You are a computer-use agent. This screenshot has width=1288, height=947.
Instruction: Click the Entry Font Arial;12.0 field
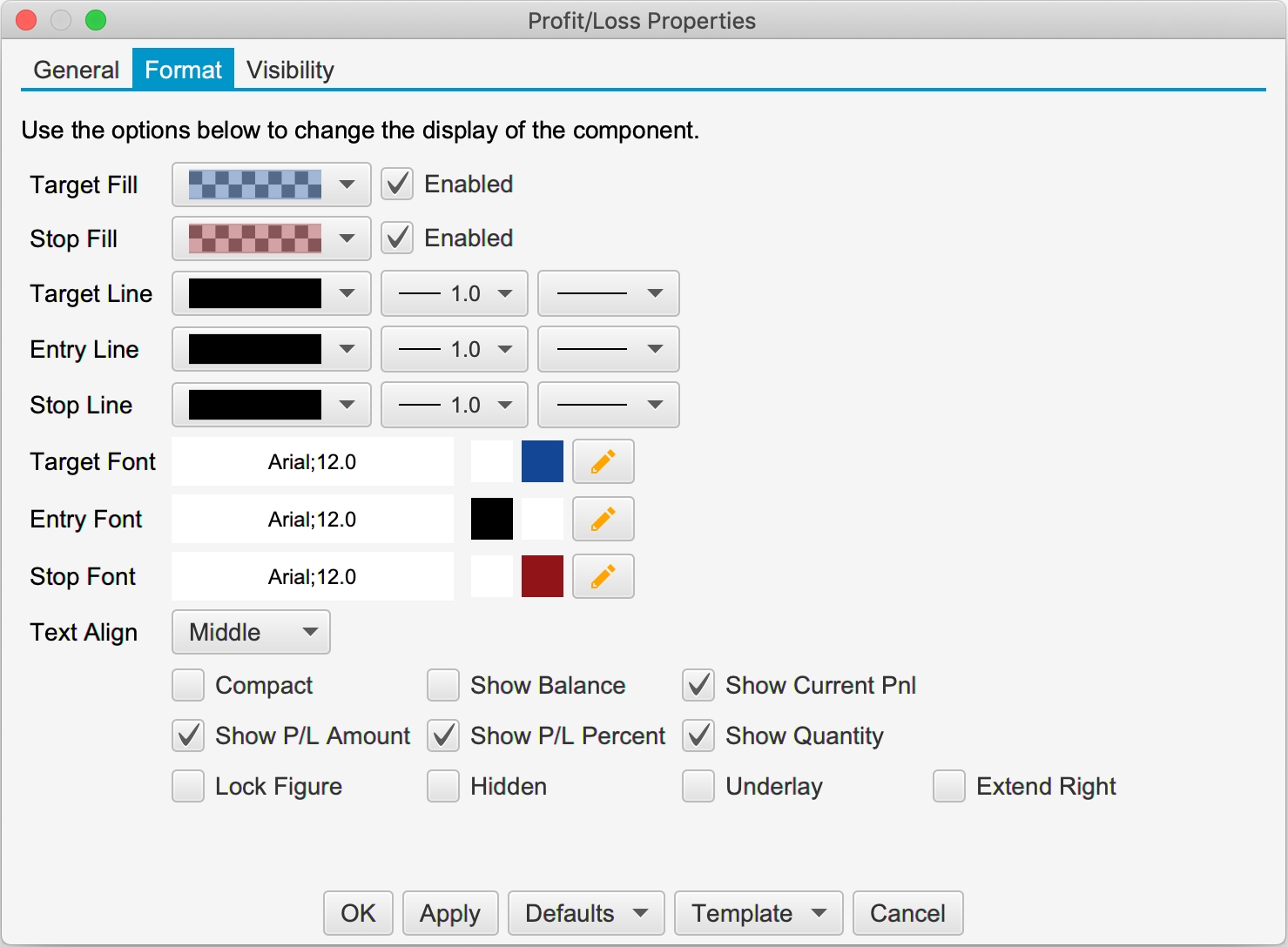click(313, 519)
